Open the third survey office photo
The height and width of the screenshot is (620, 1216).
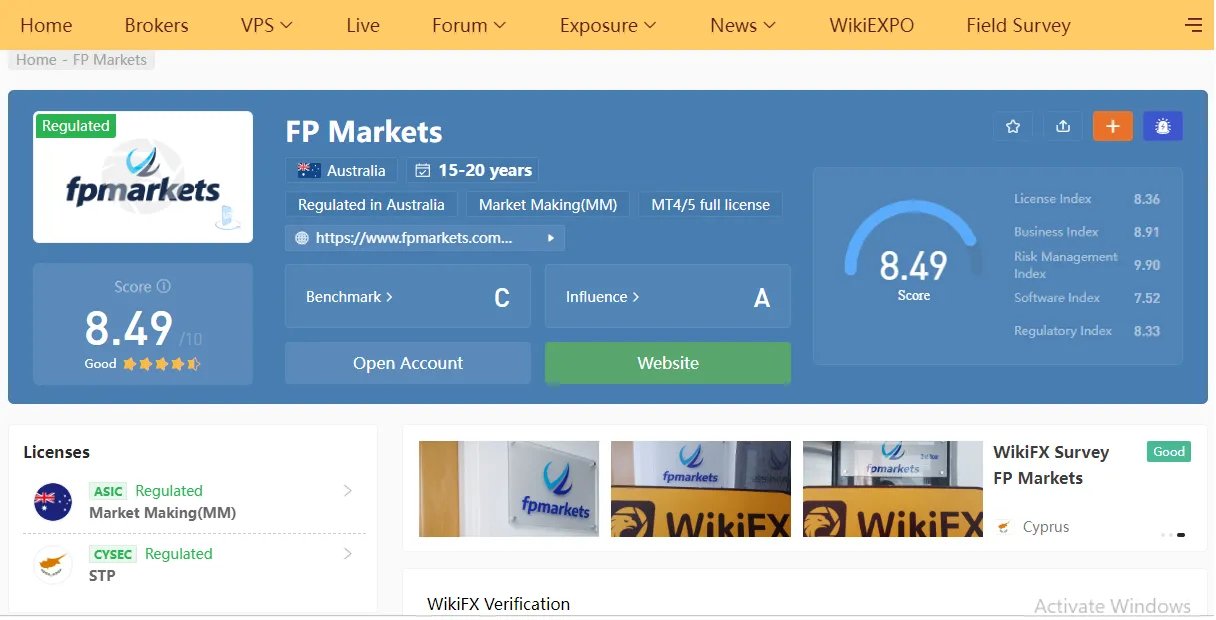coord(893,489)
